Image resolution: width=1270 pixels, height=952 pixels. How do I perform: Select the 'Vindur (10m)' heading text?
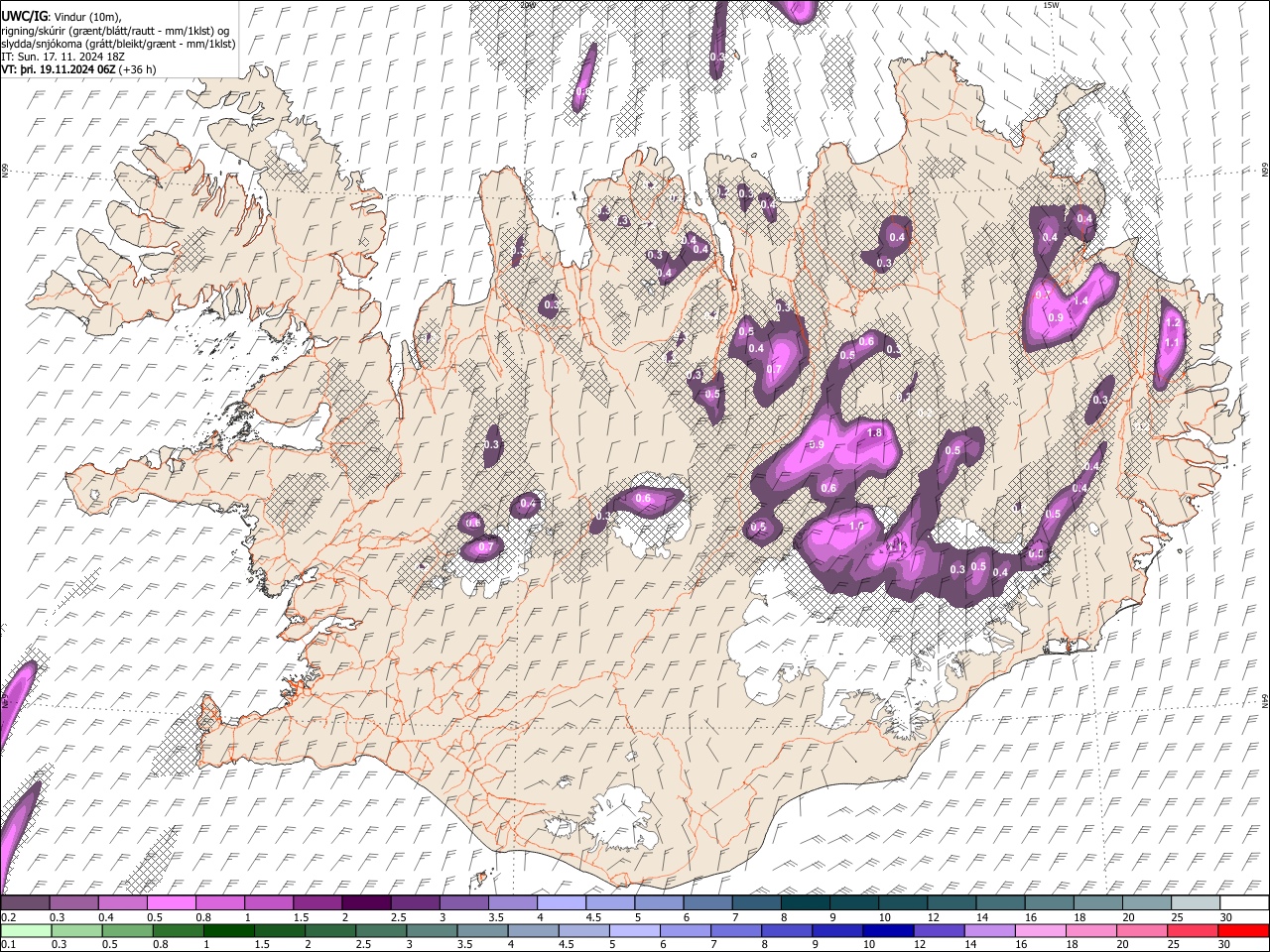(x=86, y=17)
